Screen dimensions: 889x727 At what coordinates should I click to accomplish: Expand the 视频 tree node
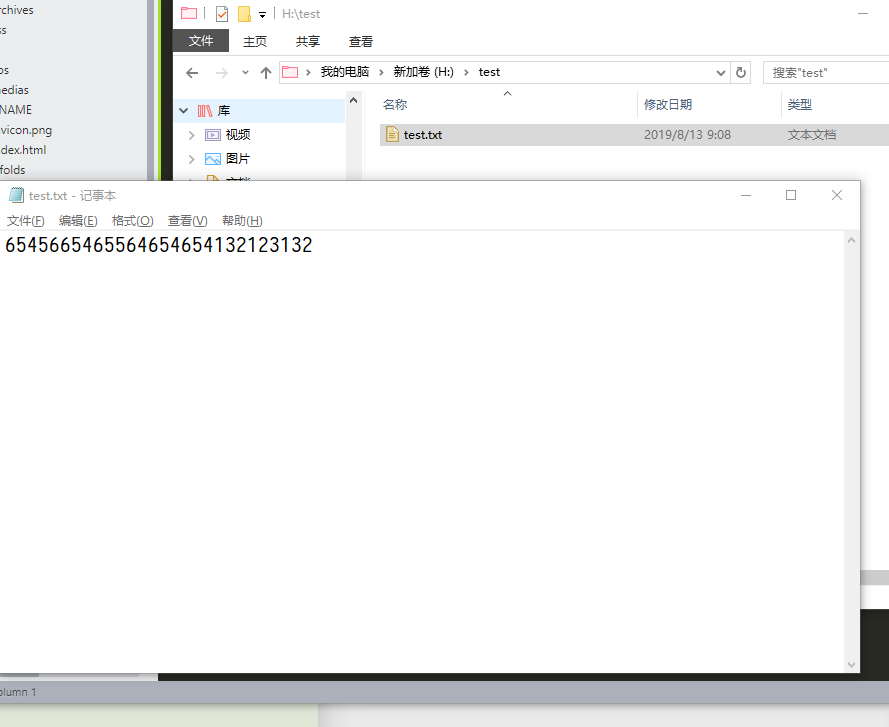coord(191,135)
